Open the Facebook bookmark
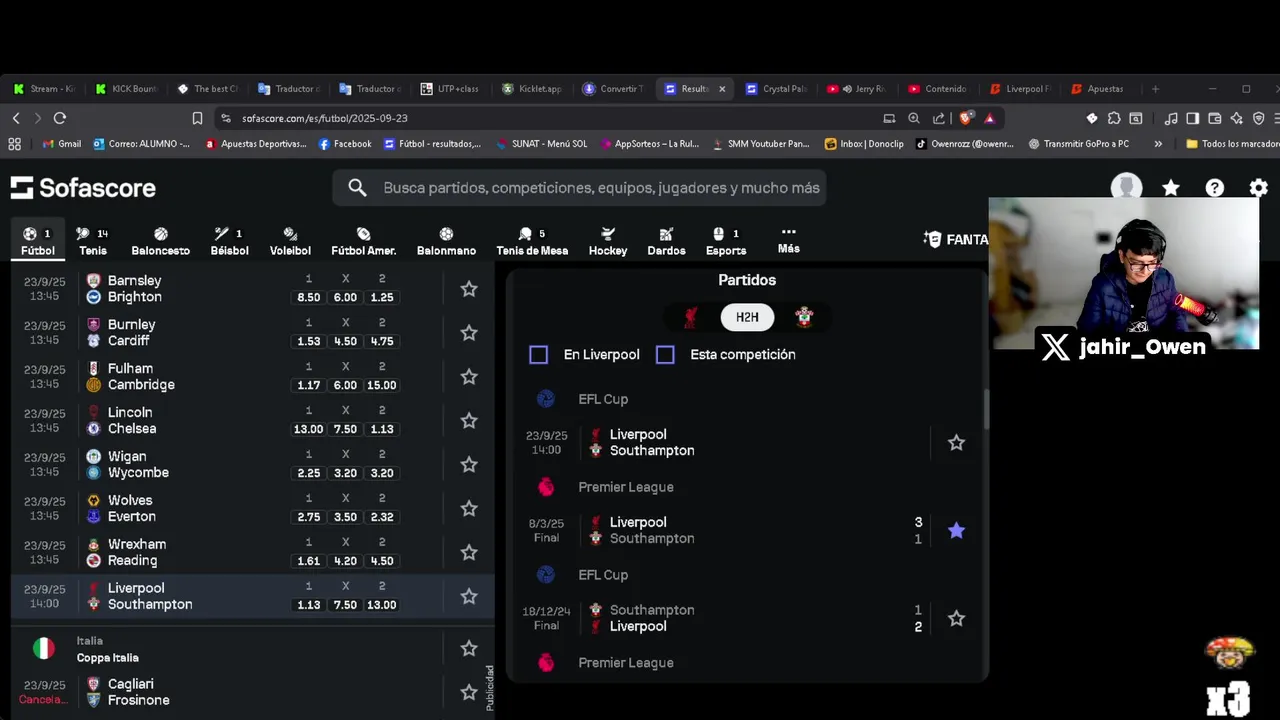 coord(345,144)
